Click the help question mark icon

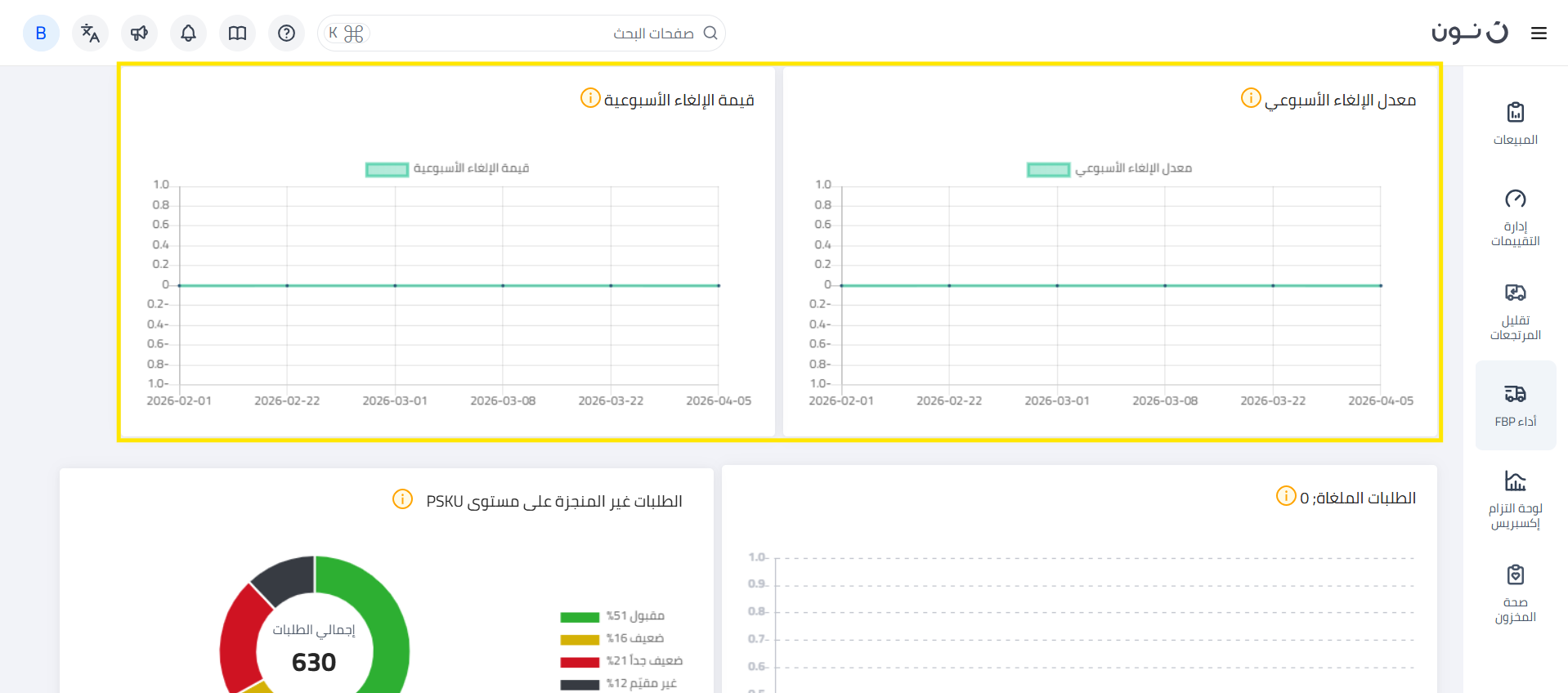coord(286,34)
